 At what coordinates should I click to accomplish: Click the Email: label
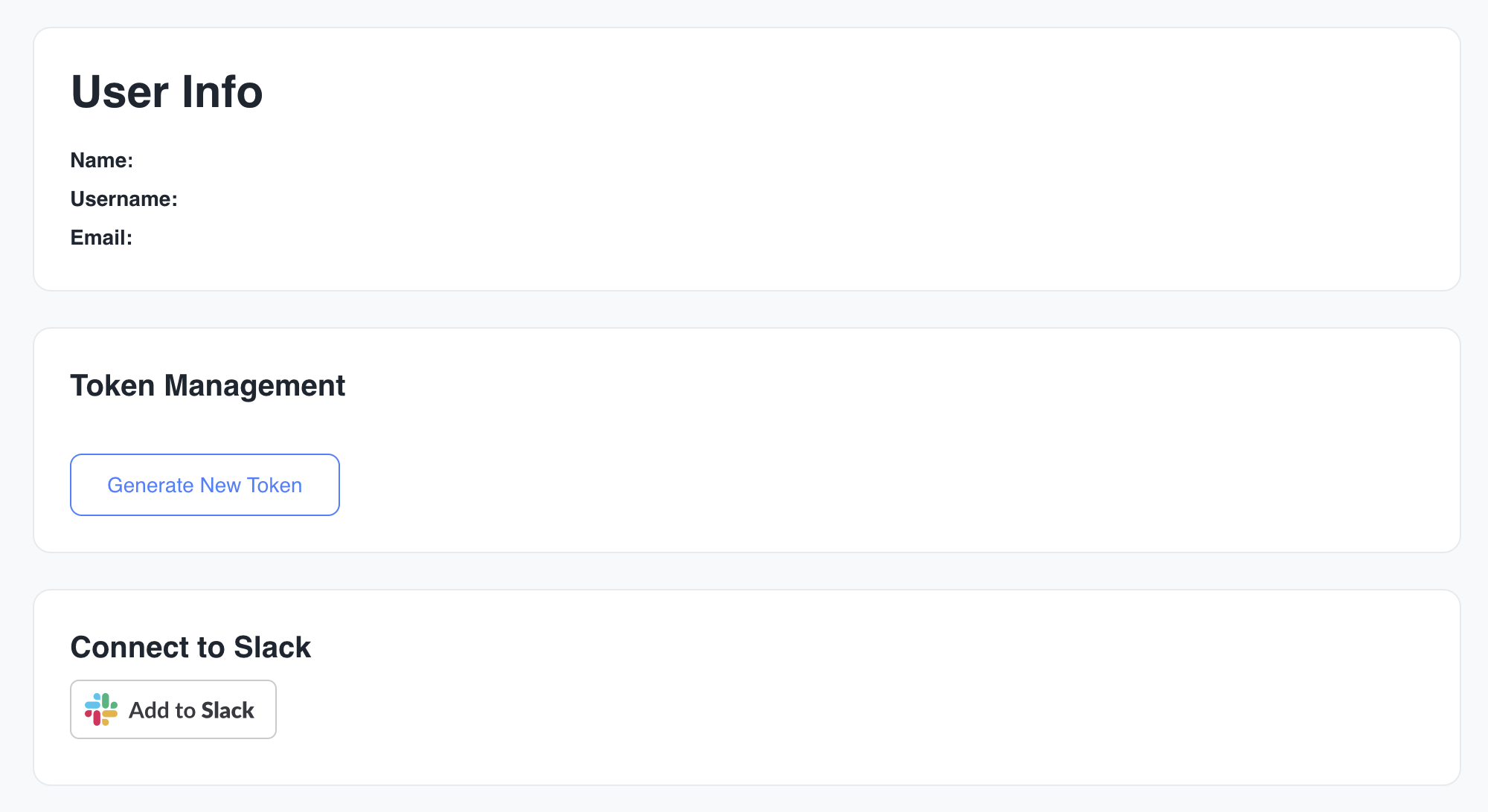point(101,238)
